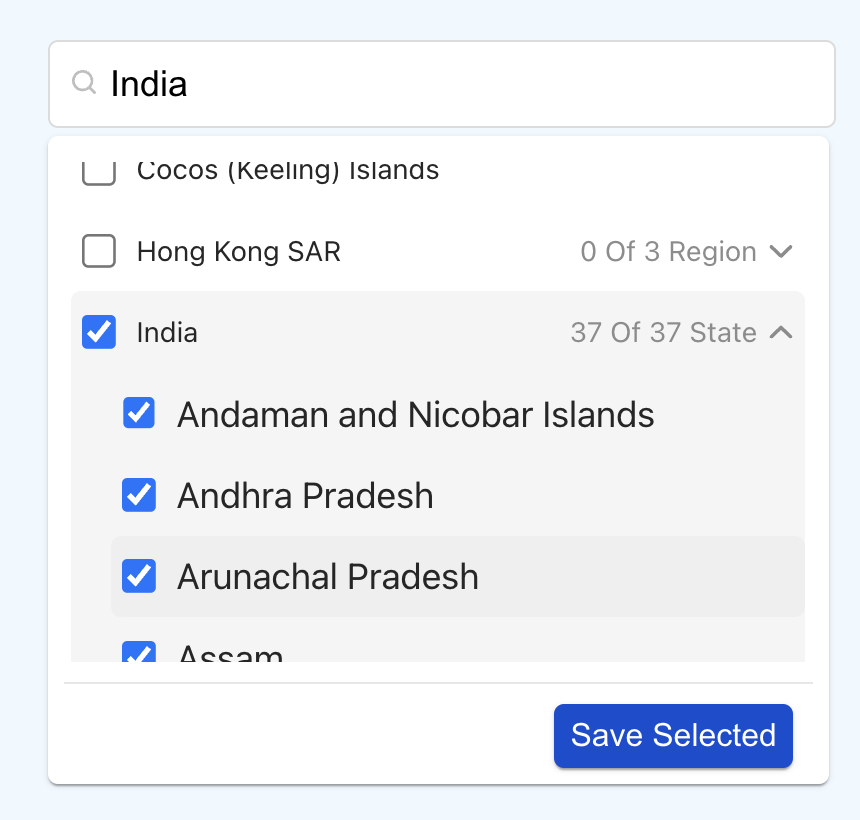
Task: Untick the Andhra Pradesh checkbox
Action: (139, 495)
